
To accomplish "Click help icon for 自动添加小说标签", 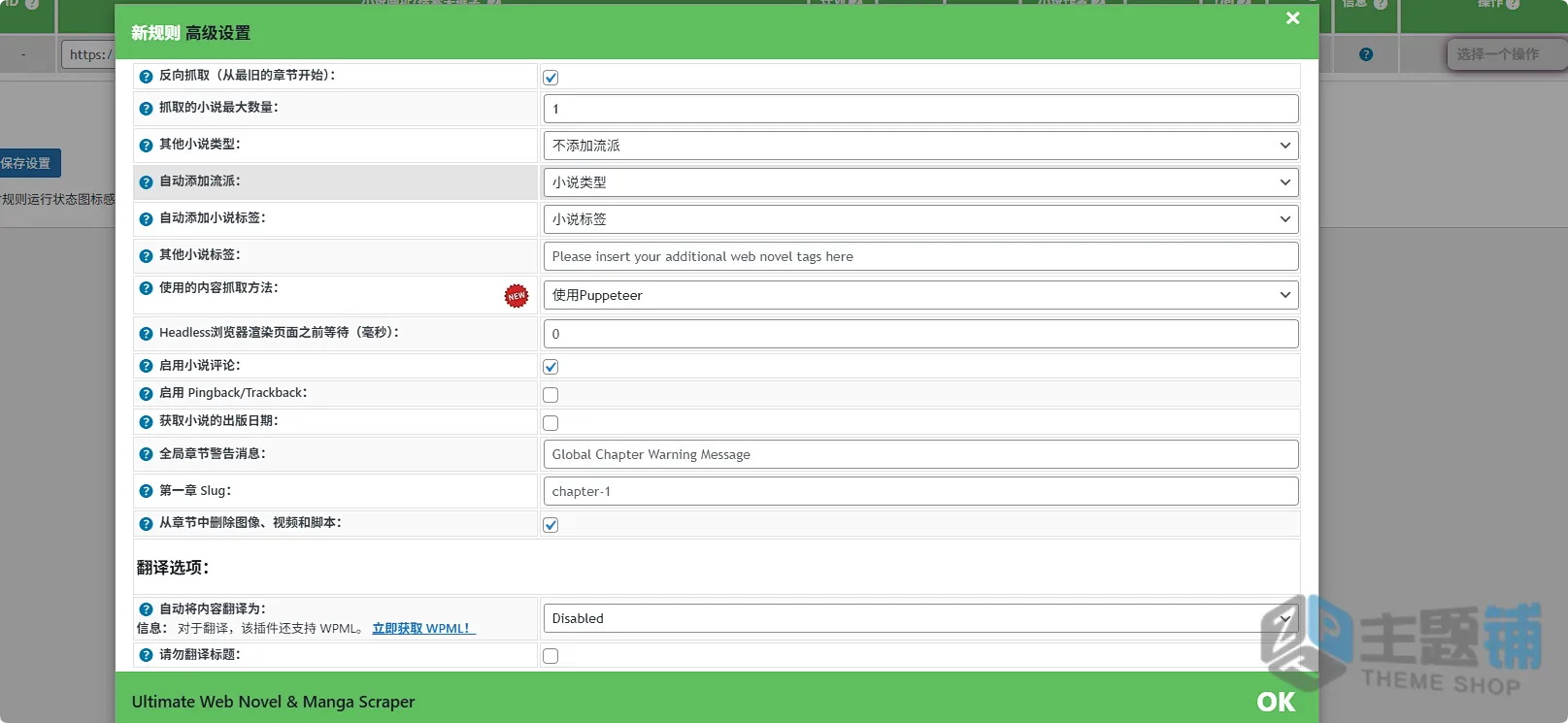I will [146, 219].
